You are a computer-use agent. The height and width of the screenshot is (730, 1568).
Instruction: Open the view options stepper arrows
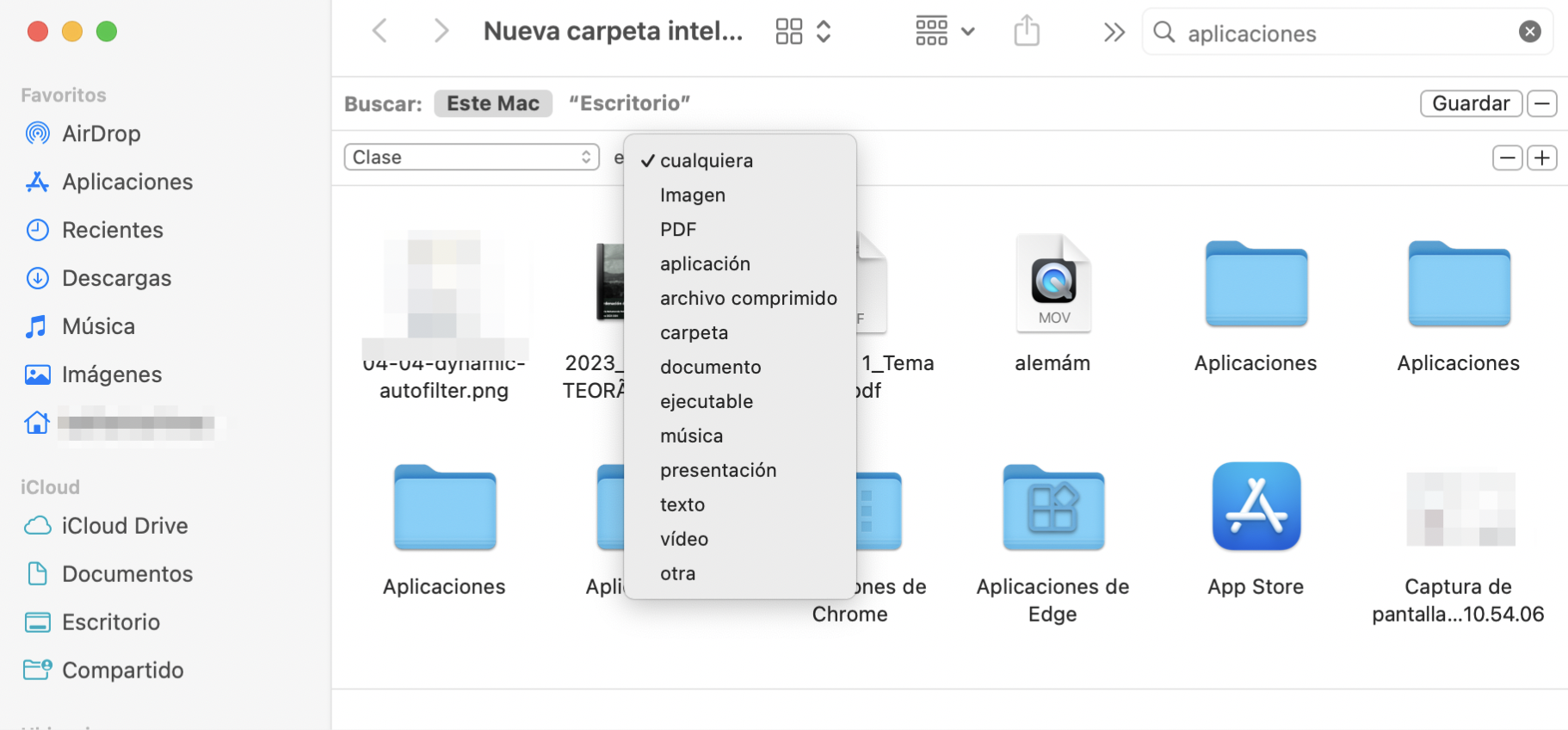(824, 32)
